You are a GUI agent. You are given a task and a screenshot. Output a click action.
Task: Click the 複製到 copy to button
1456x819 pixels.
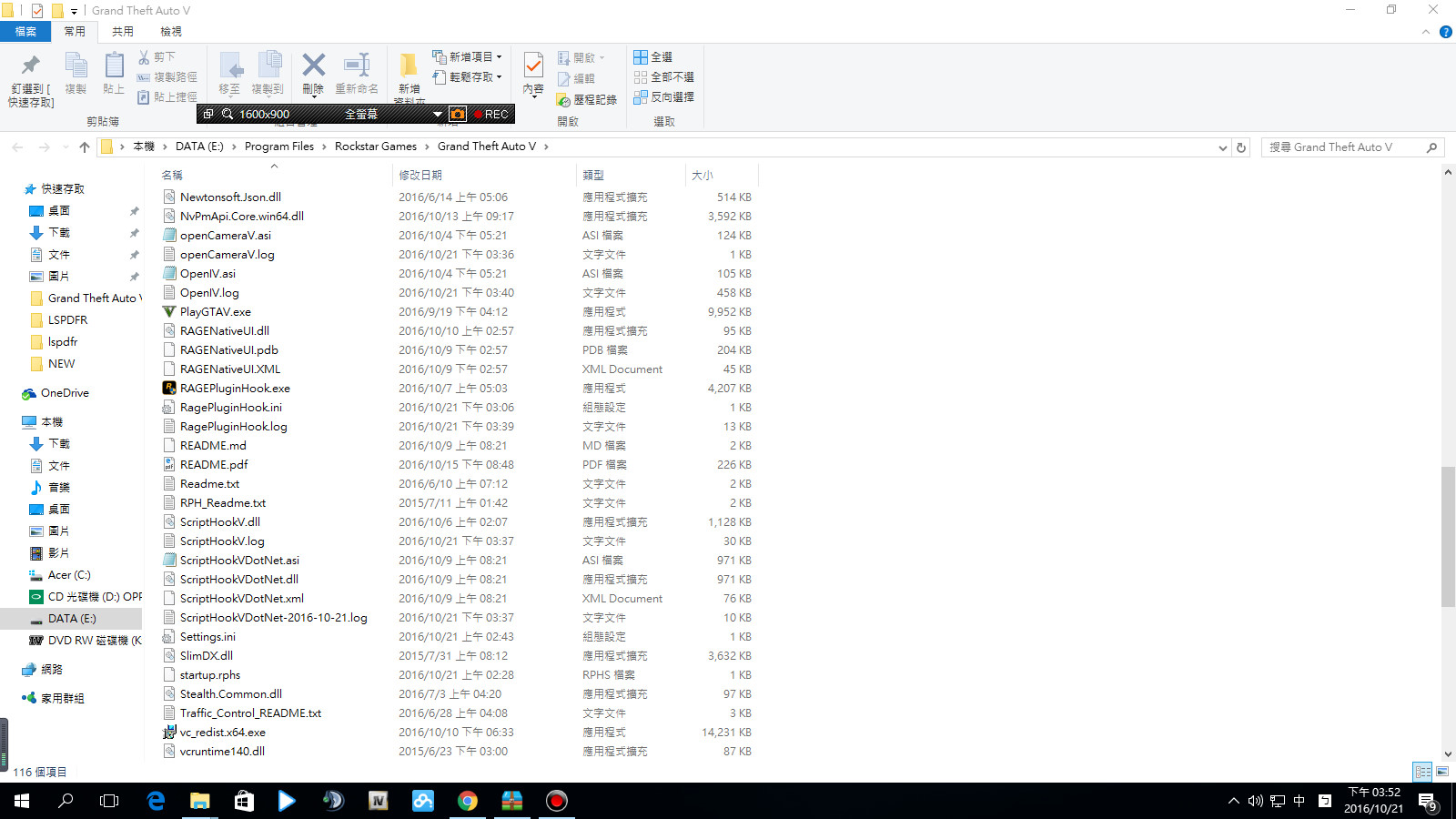(x=268, y=74)
